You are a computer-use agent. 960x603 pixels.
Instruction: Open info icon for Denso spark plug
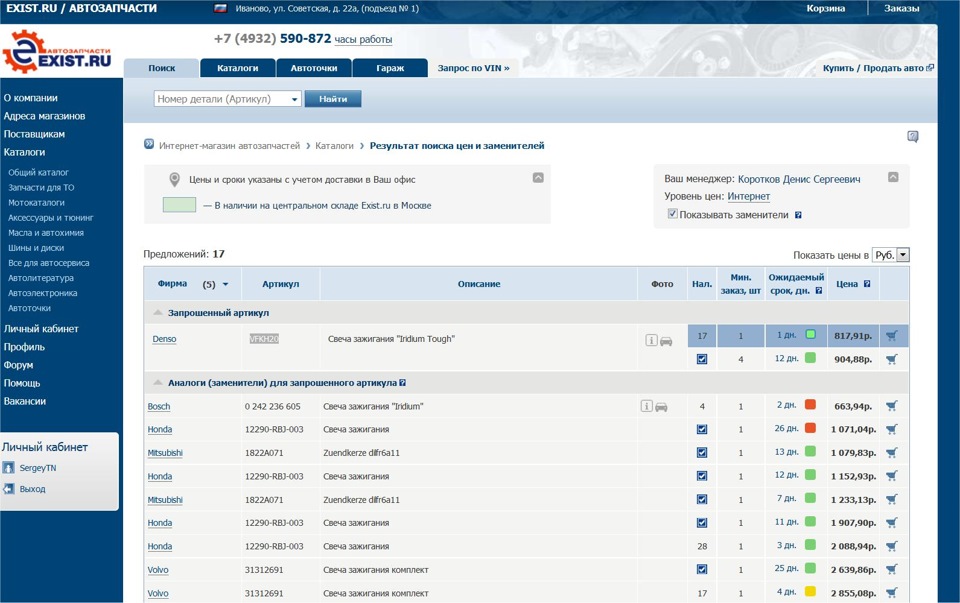pos(651,340)
